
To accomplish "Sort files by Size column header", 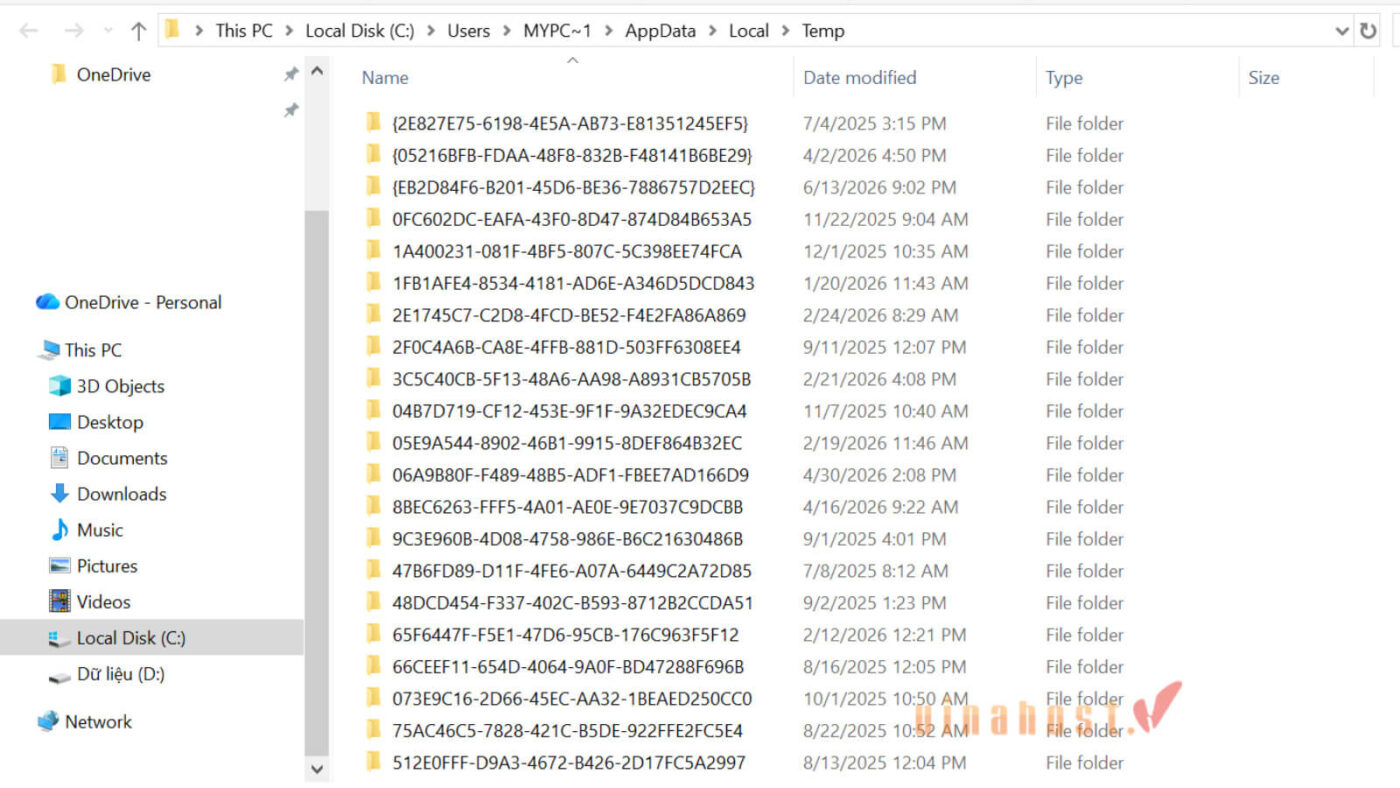I will [1263, 77].
